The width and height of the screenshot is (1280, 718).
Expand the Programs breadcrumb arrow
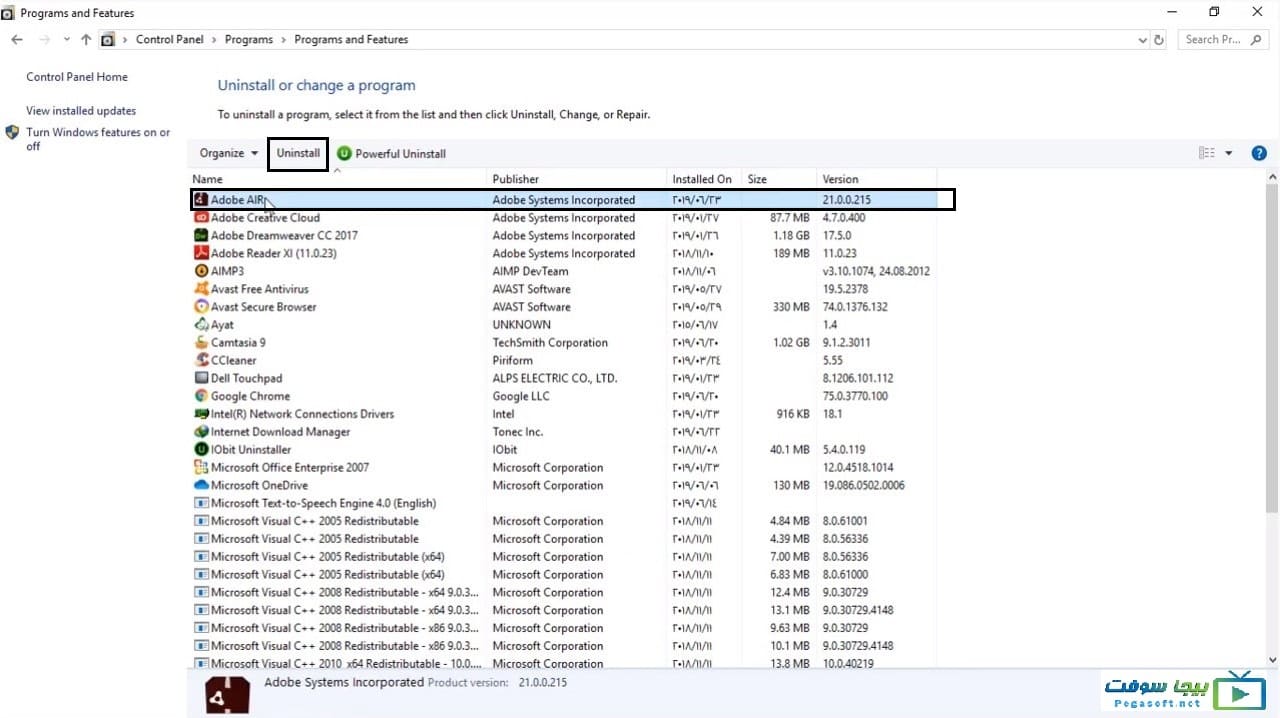[x=284, y=40]
